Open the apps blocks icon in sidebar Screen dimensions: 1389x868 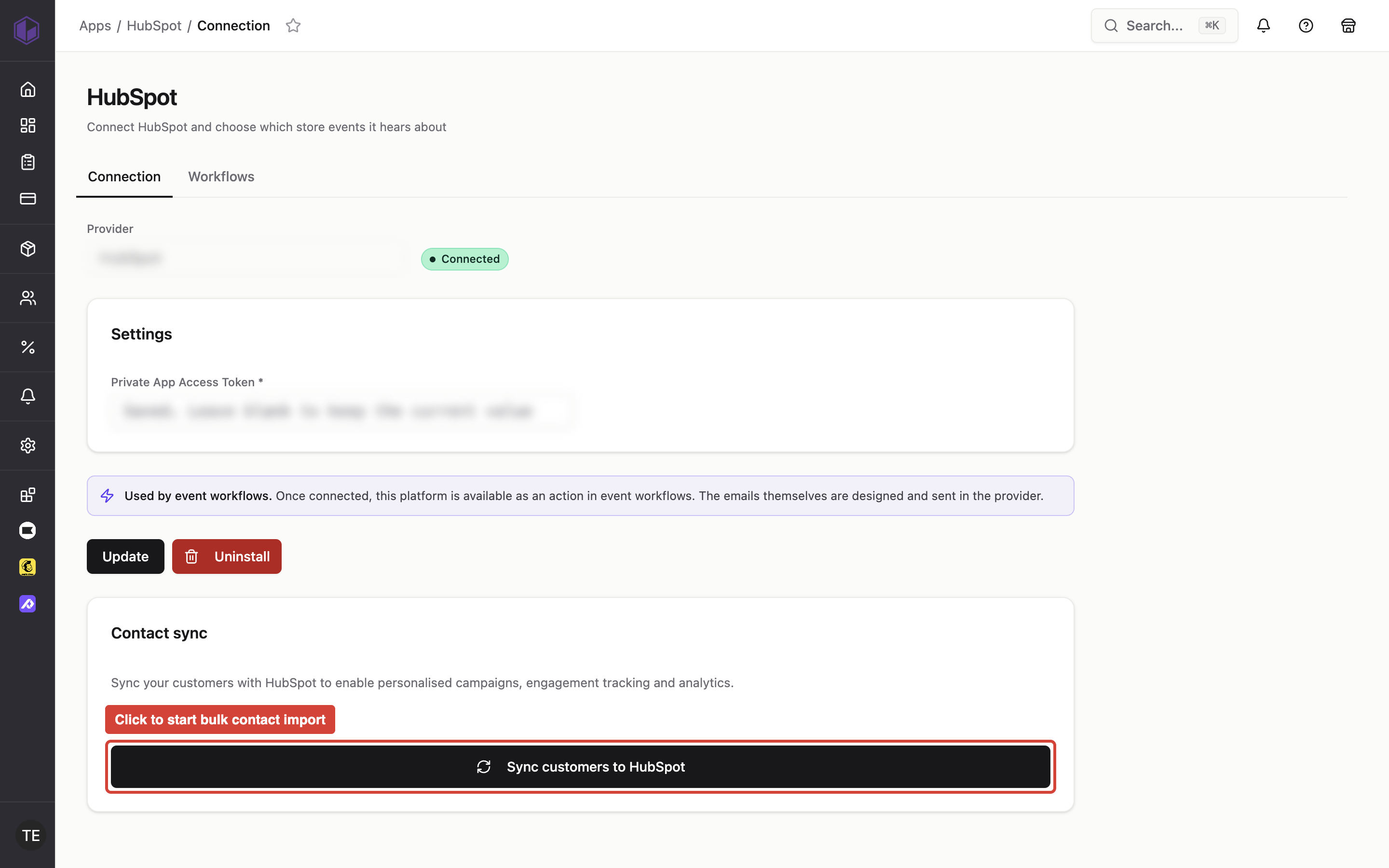tap(27, 494)
